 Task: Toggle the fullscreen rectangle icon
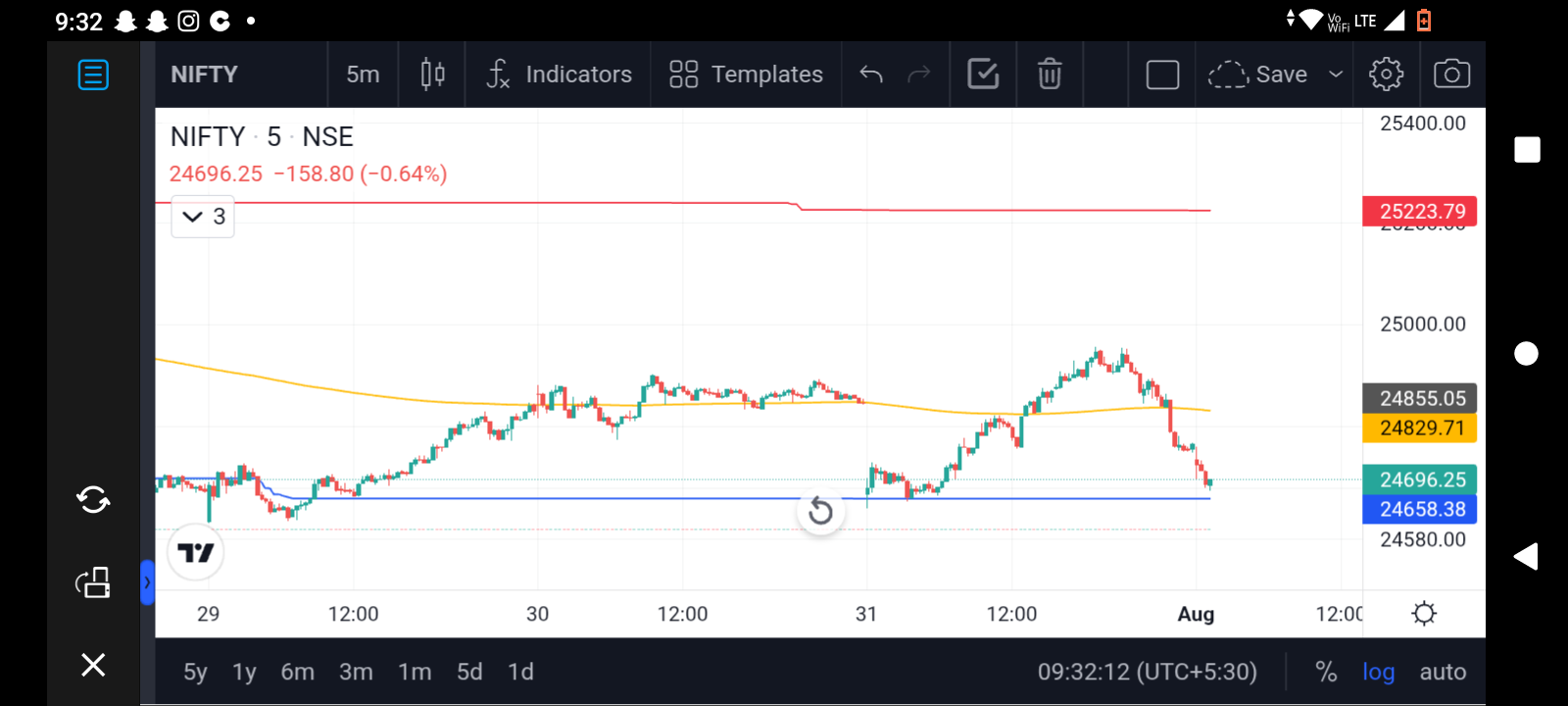[x=1162, y=75]
